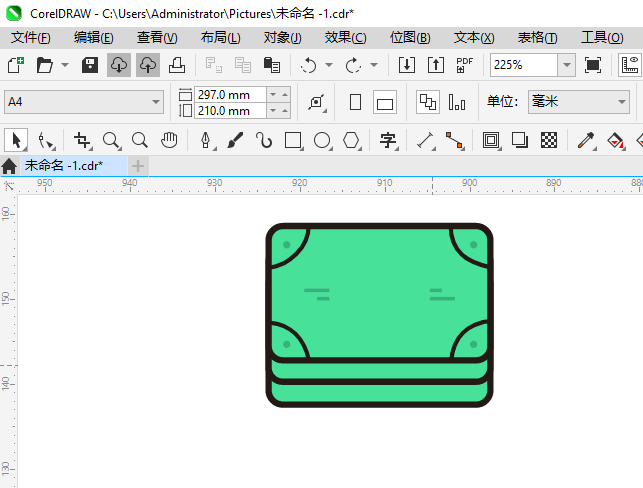Open the 文件(F) menu
Image resolution: width=643 pixels, height=488 pixels.
coord(31,38)
